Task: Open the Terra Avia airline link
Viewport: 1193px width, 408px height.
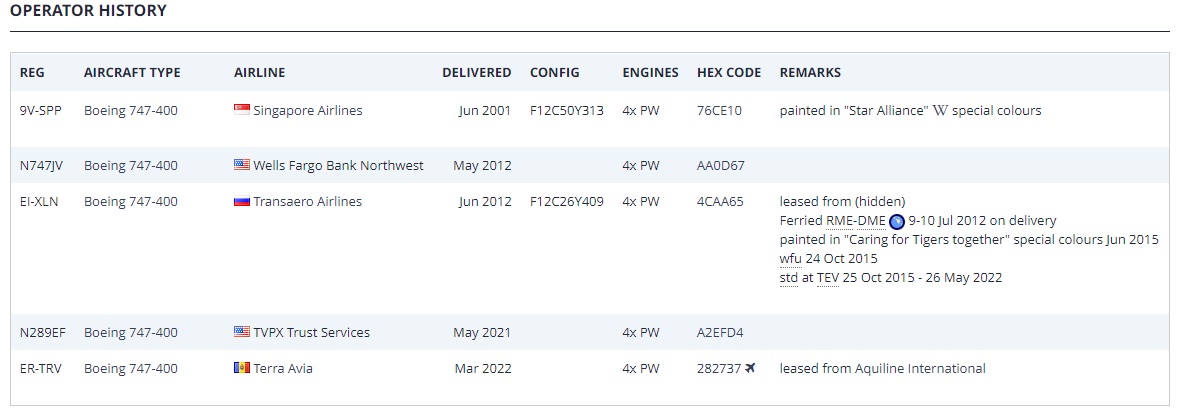Action: tap(283, 368)
